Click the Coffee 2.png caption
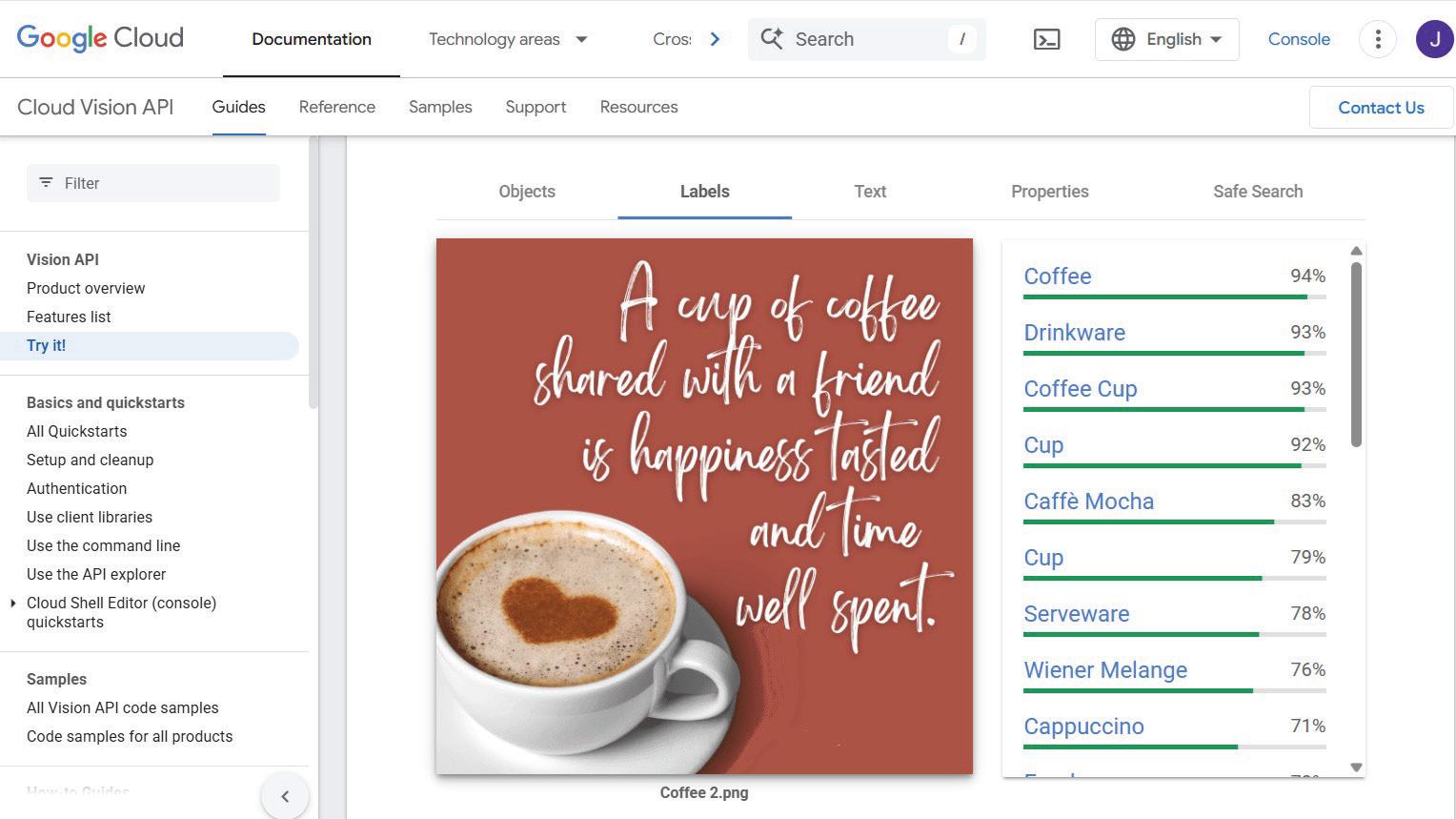The image size is (1456, 819). click(x=704, y=793)
